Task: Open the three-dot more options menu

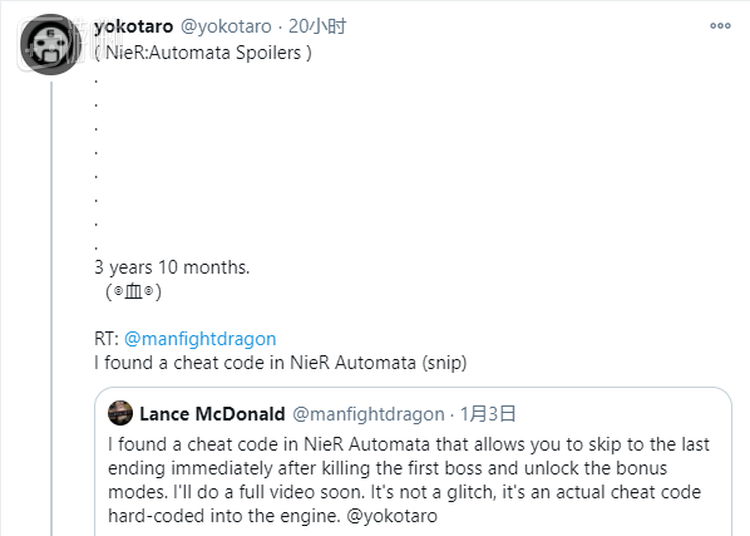Action: [x=722, y=27]
